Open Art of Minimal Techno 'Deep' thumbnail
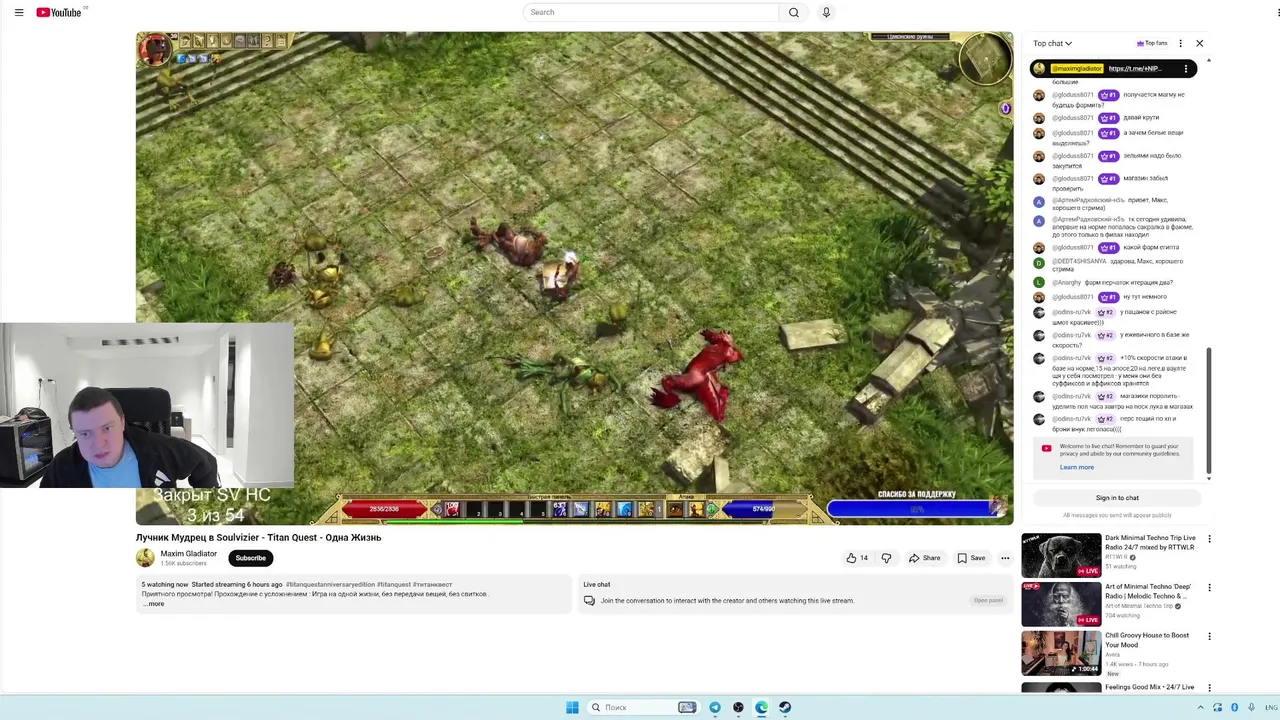 pyautogui.click(x=1061, y=604)
